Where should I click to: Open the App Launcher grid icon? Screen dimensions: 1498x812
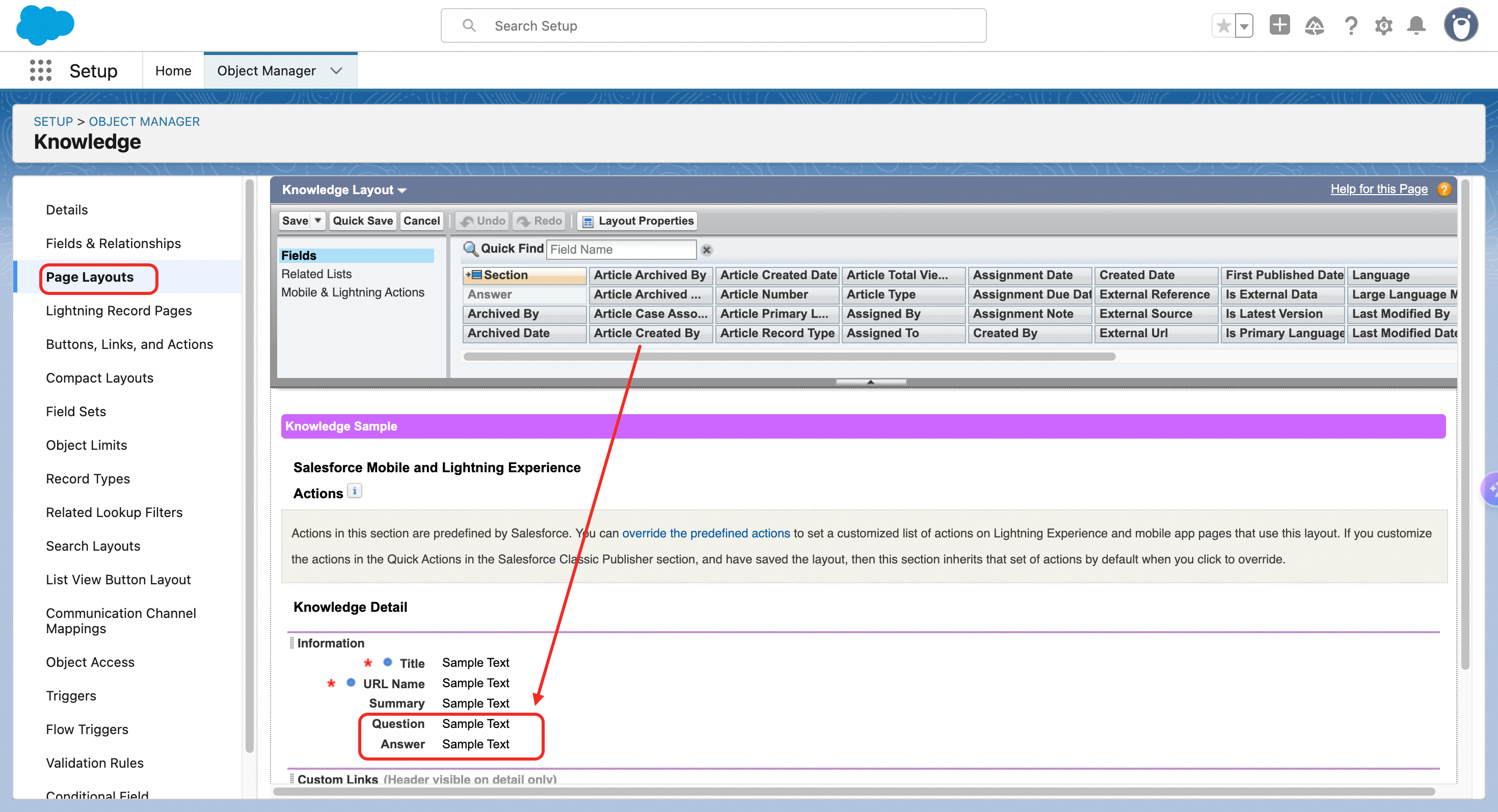[41, 70]
